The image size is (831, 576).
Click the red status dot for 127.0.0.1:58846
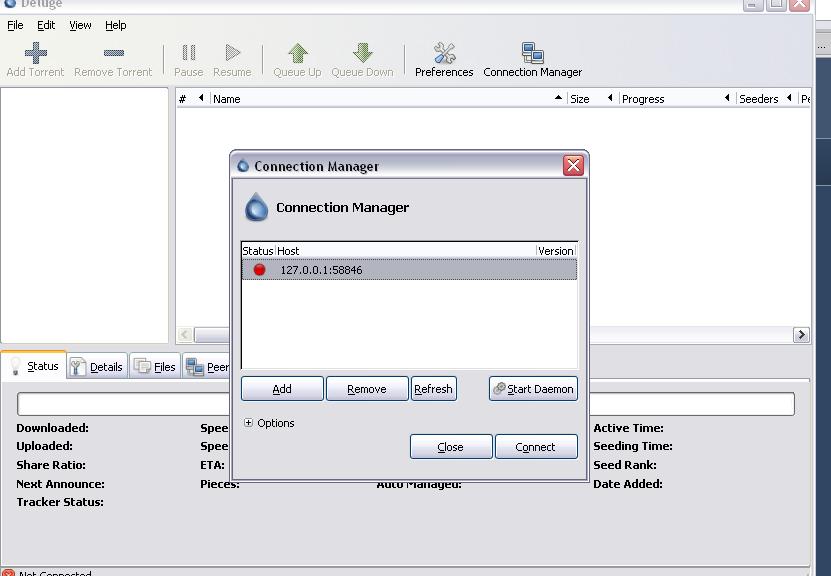pos(259,270)
